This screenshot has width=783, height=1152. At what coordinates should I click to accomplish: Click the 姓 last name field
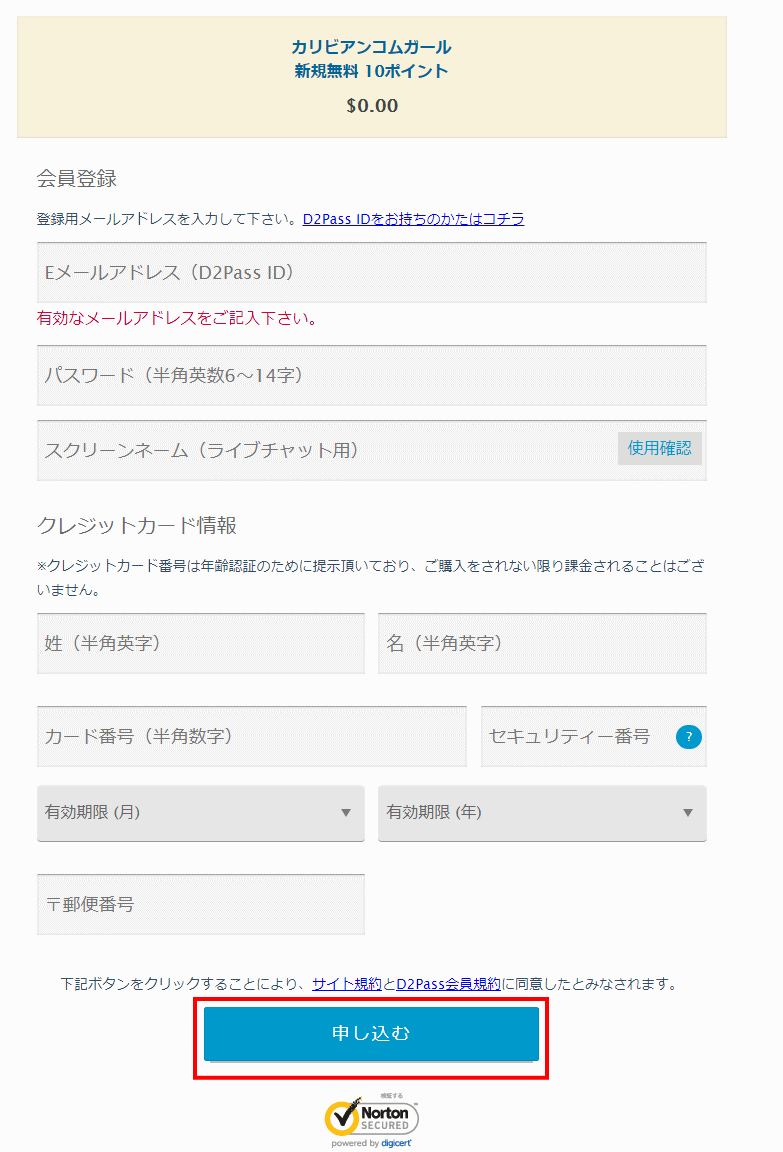pos(200,643)
